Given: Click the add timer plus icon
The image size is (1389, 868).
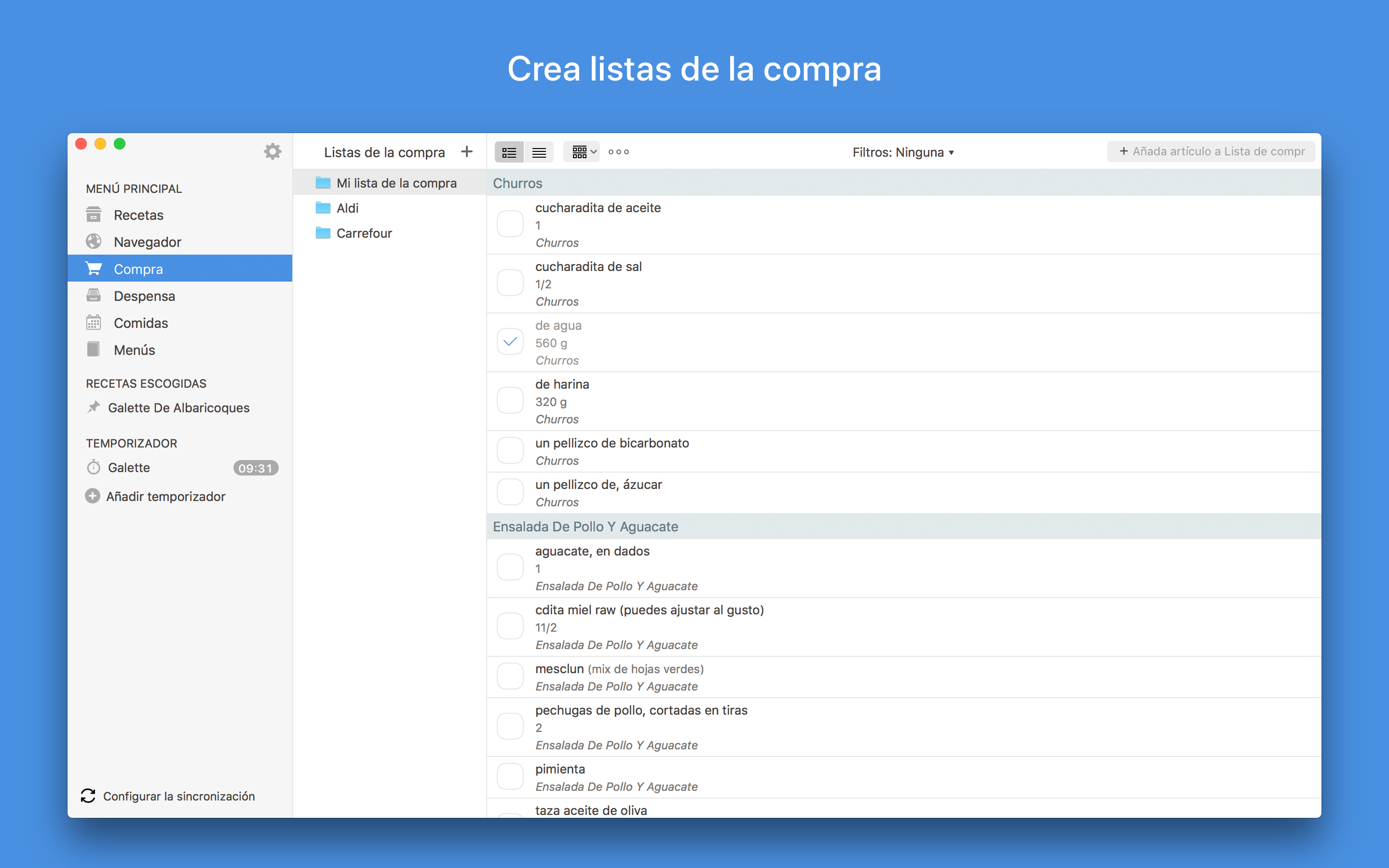Looking at the screenshot, I should pyautogui.click(x=93, y=496).
